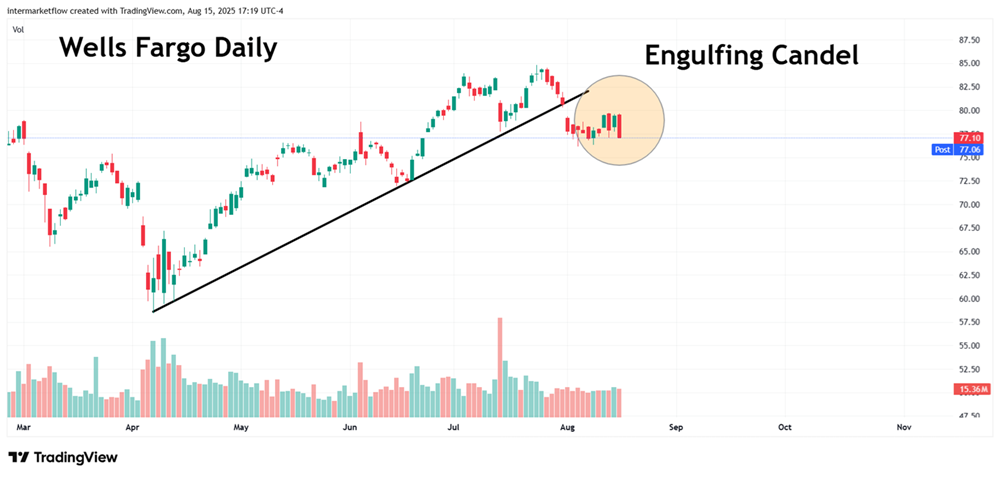Click the "Wells Fargo Daily" title text

(x=168, y=47)
